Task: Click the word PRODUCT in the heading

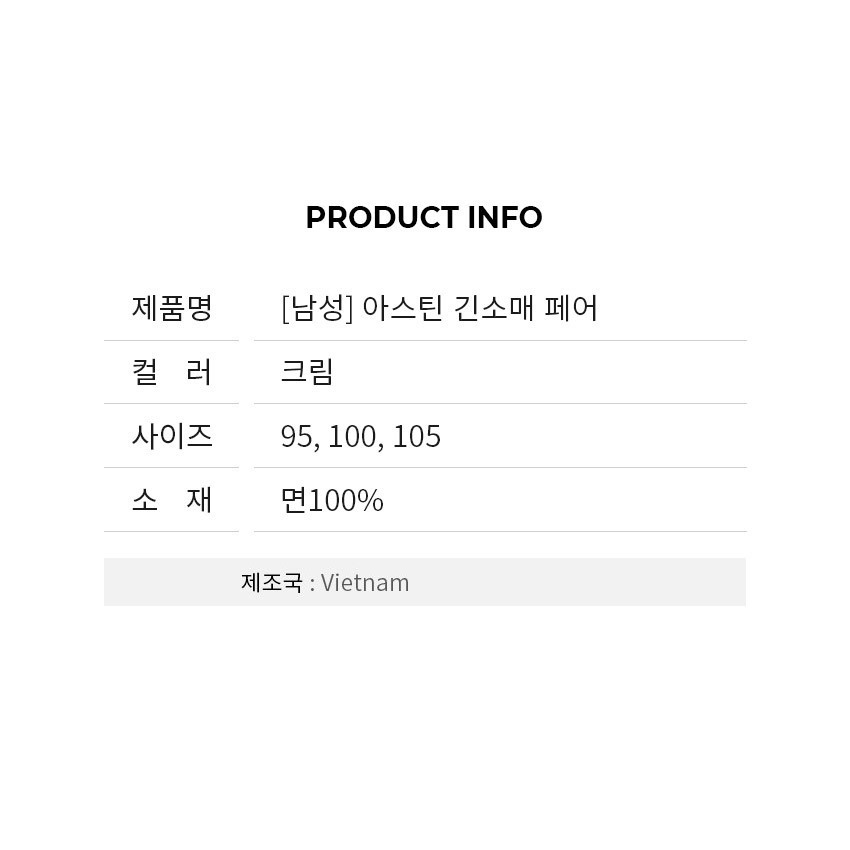Action: point(382,218)
